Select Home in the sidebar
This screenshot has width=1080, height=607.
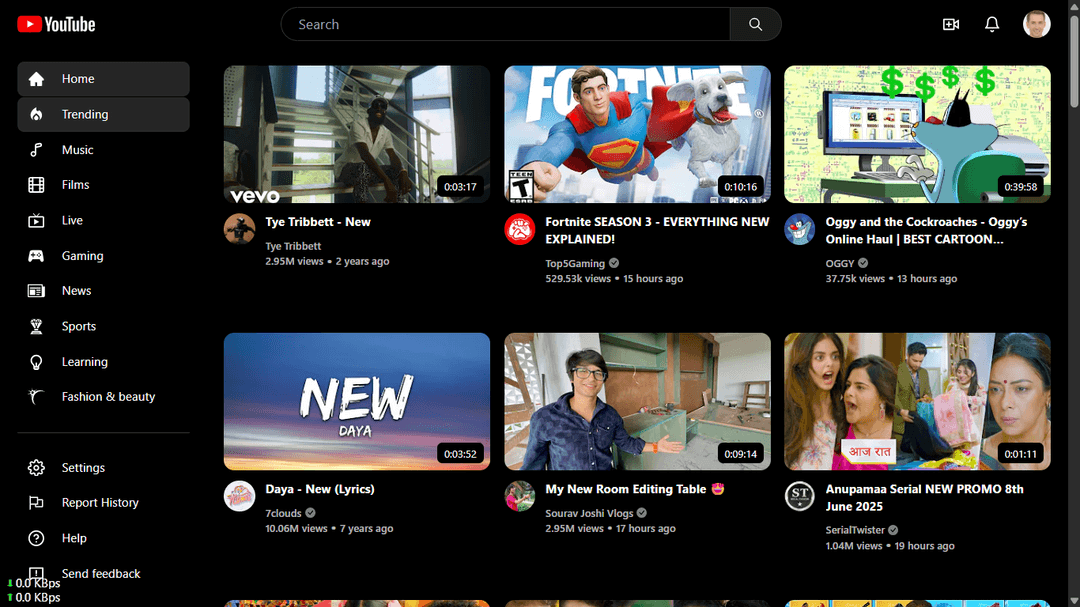(x=103, y=79)
